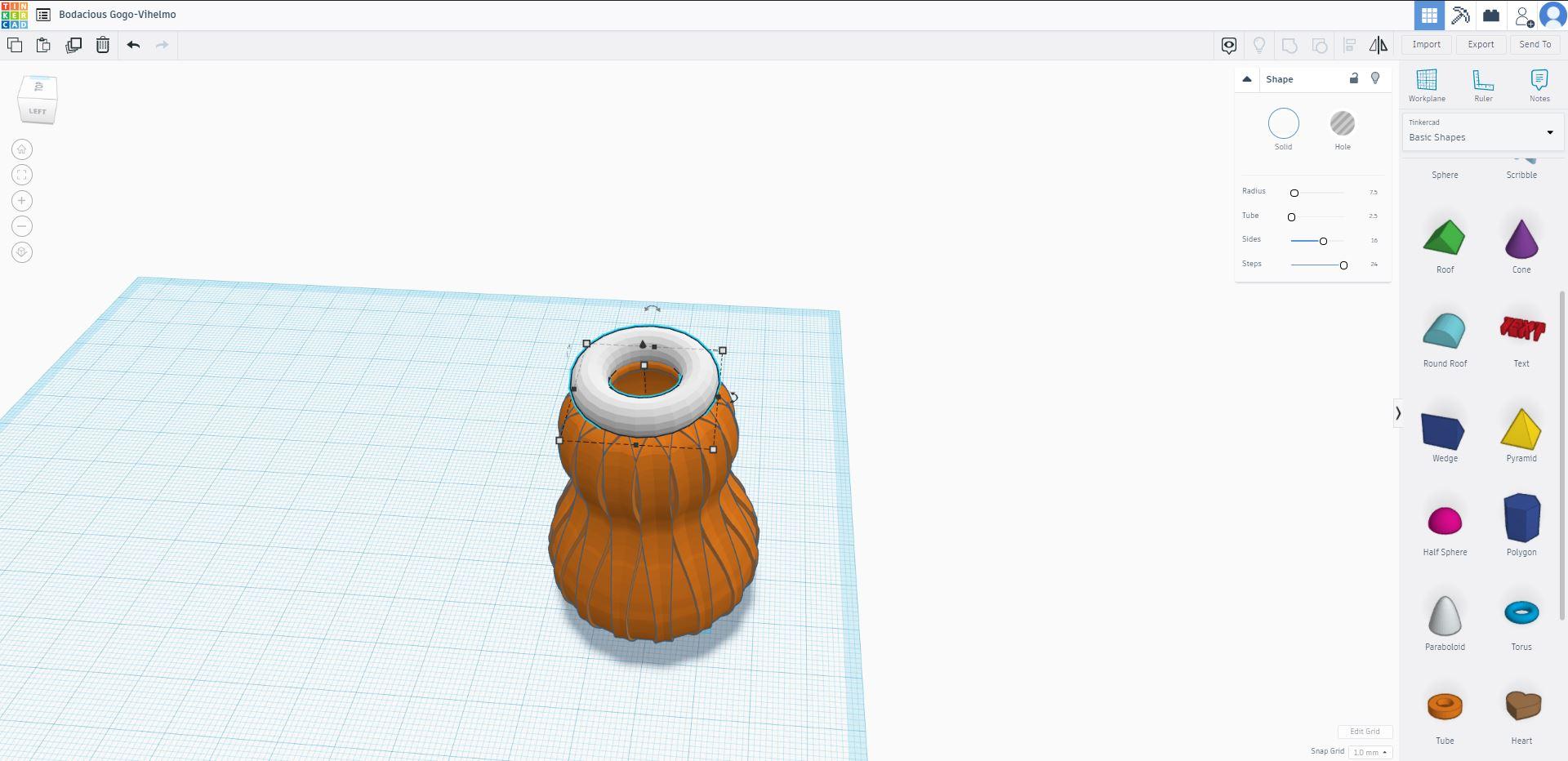Click the Tinkercad logo icon
This screenshot has width=1568, height=761.
pos(15,15)
